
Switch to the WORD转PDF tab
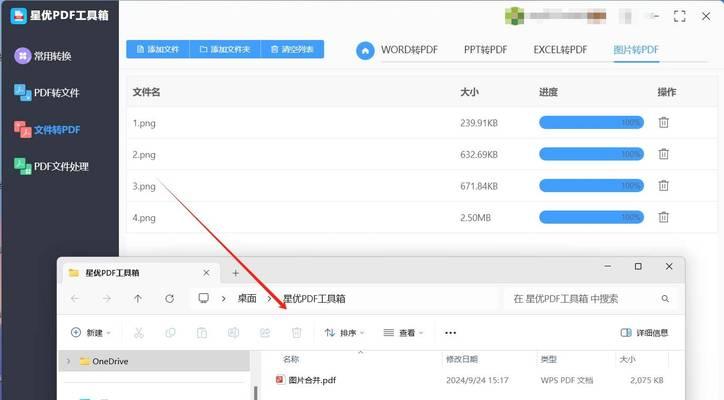point(409,50)
